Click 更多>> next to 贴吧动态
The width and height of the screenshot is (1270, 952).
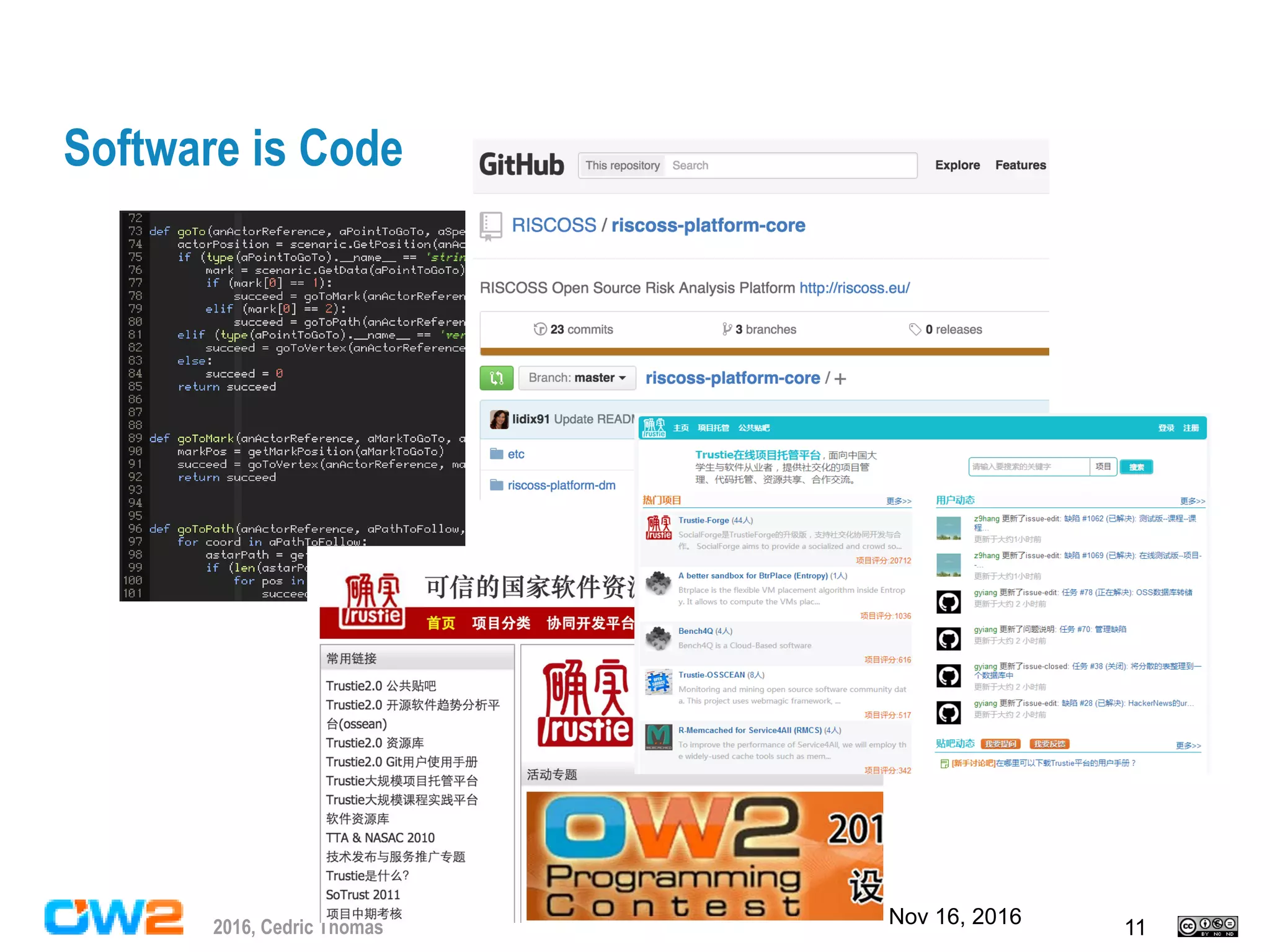(x=1189, y=745)
